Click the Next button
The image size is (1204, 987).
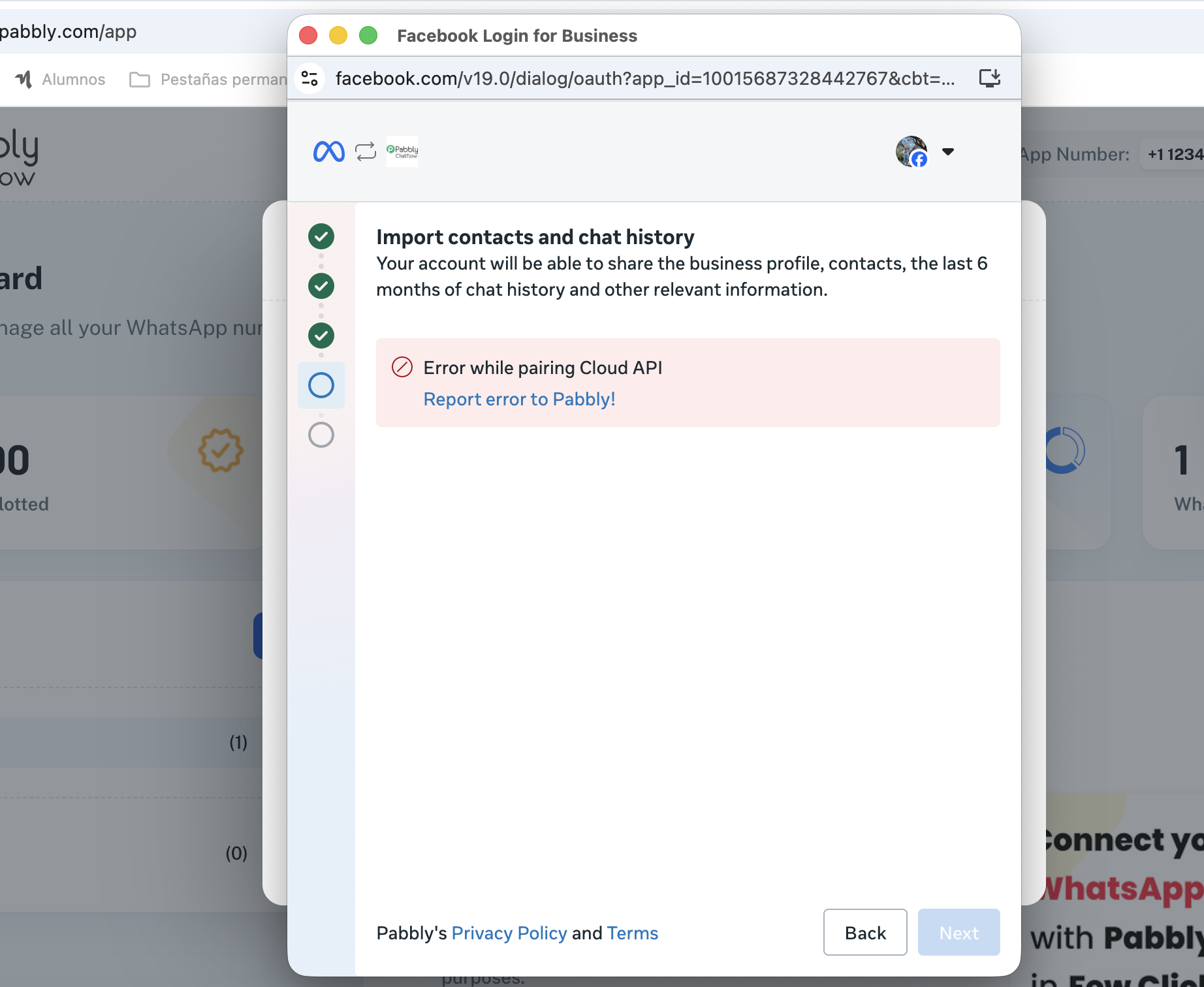(959, 932)
